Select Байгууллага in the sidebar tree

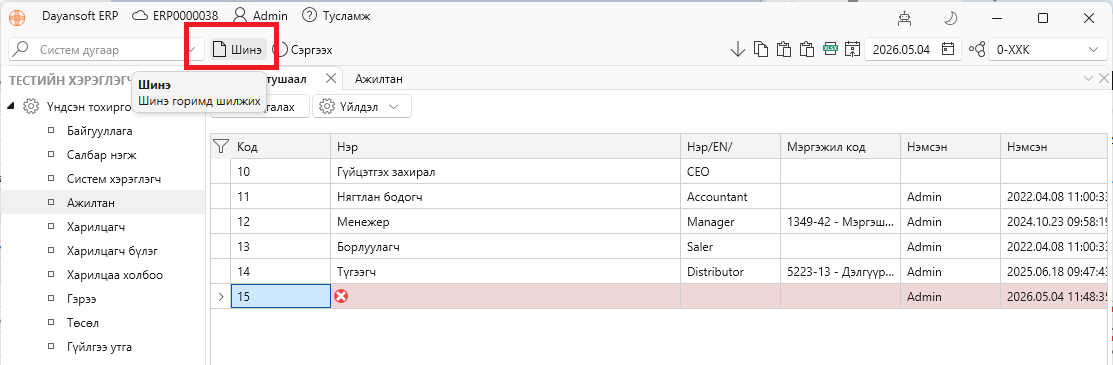(x=99, y=131)
